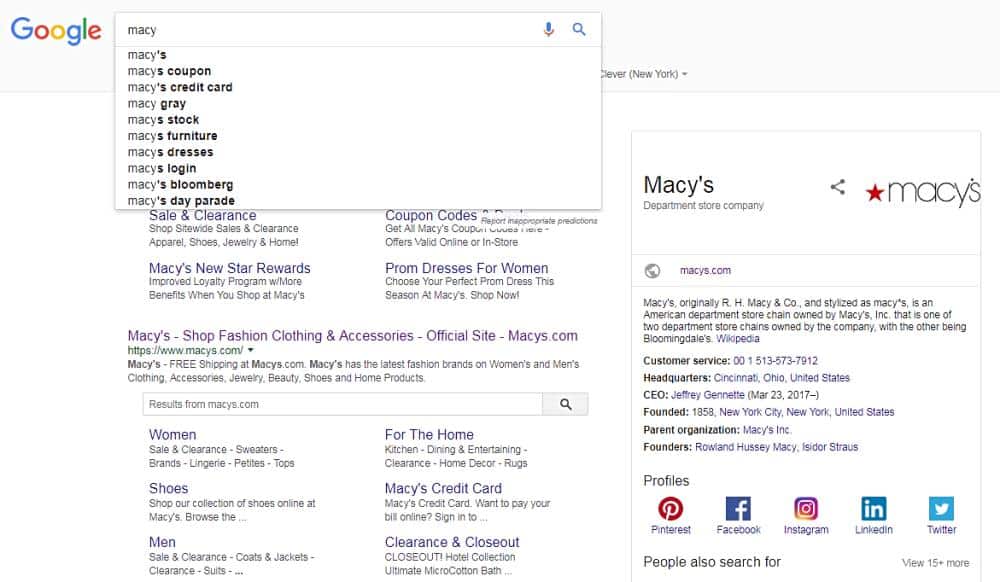
Task: Choose the "macys dresses" suggestion
Action: [358, 152]
